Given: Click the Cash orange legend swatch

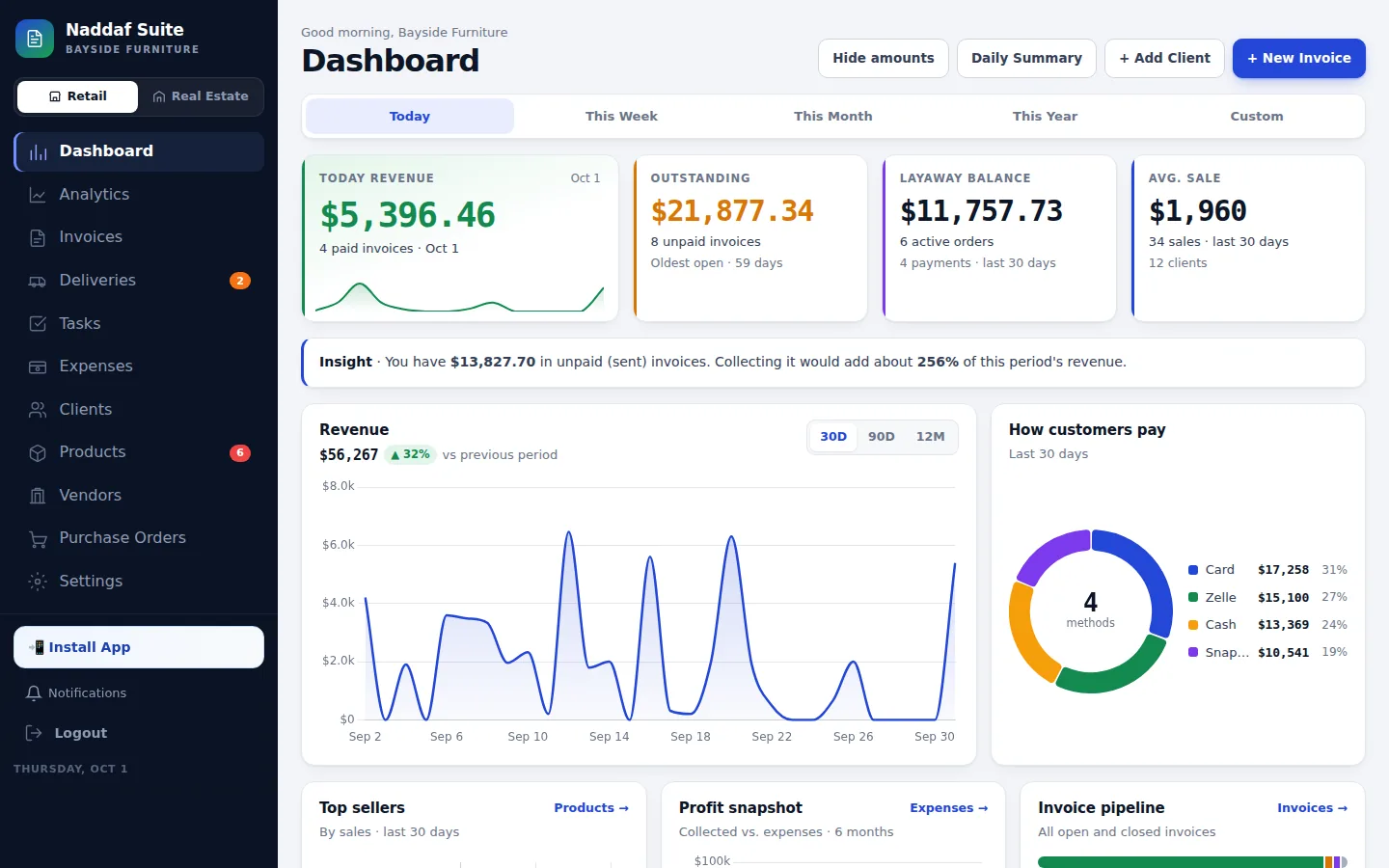Looking at the screenshot, I should point(1193,625).
